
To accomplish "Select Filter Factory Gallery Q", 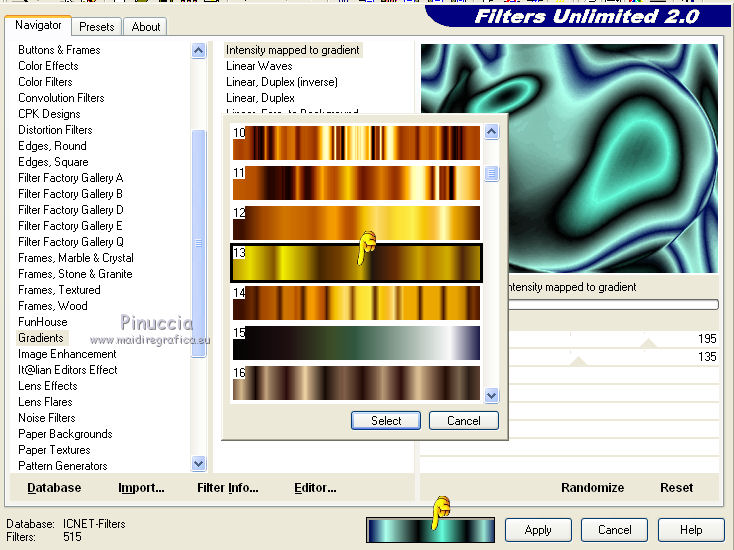I will pyautogui.click(x=71, y=242).
